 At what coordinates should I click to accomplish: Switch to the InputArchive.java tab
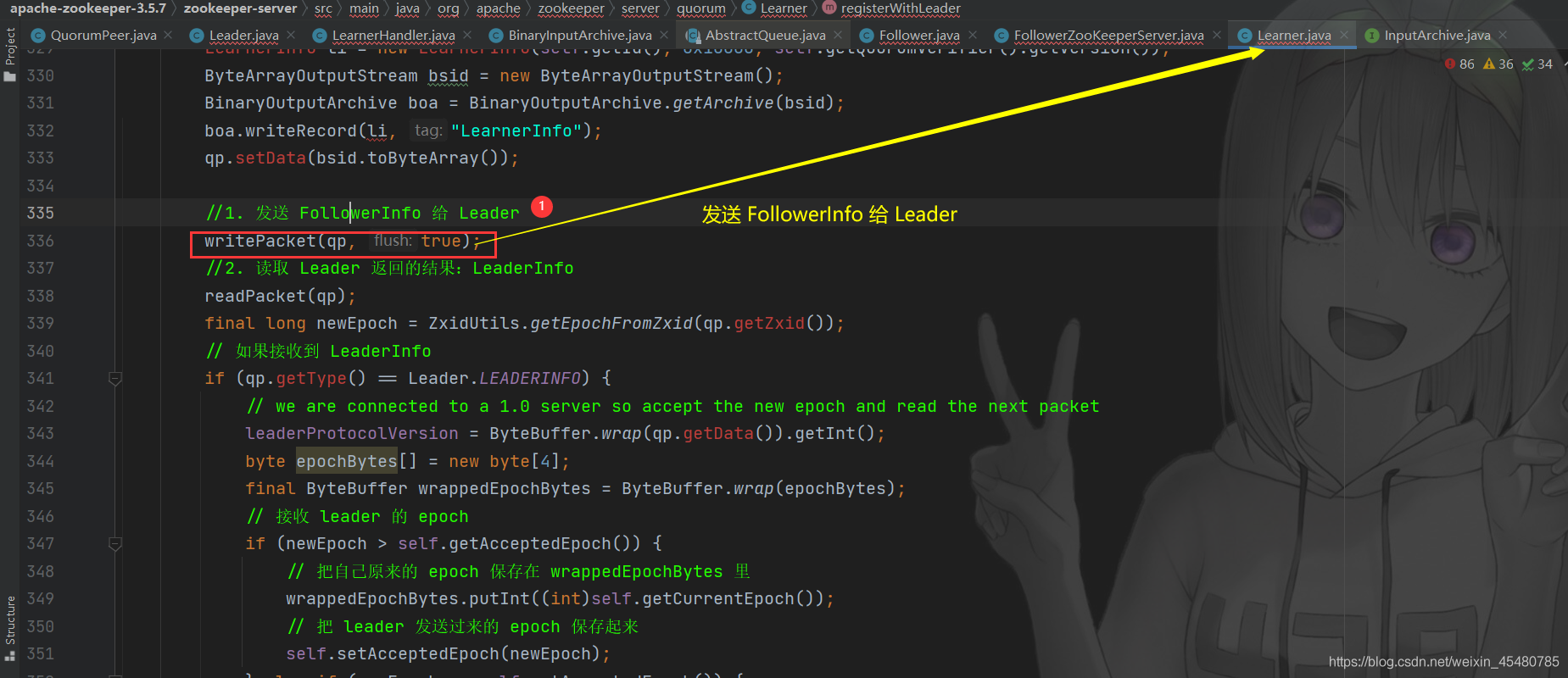[x=1437, y=36]
